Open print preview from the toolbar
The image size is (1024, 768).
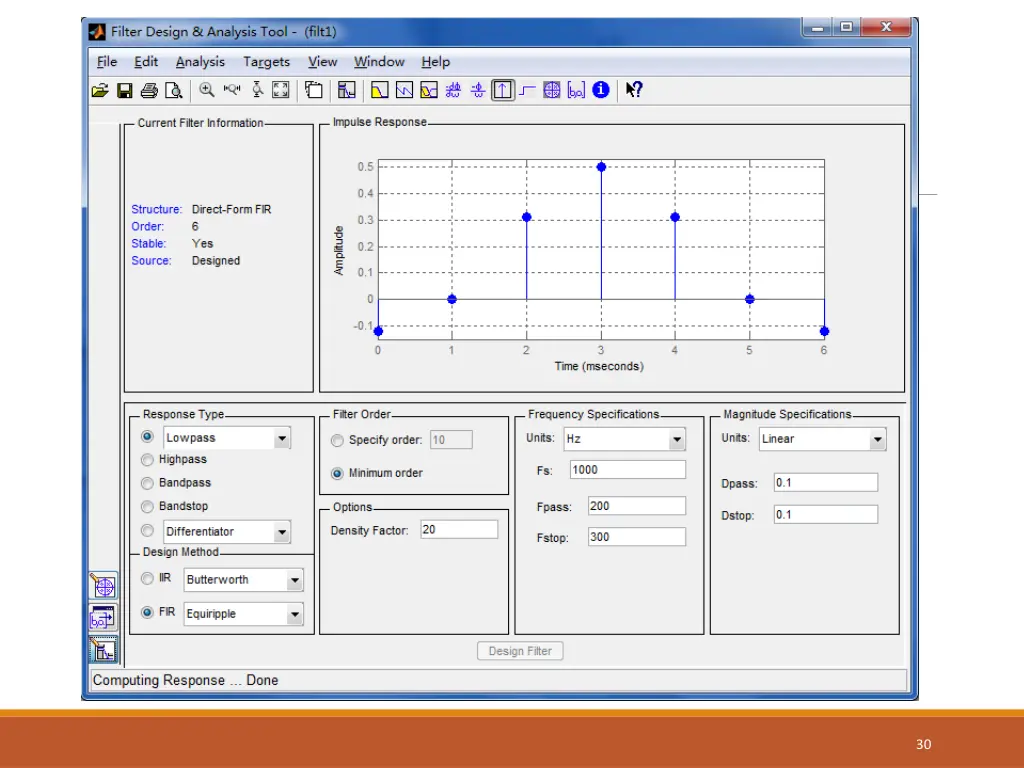(x=173, y=90)
